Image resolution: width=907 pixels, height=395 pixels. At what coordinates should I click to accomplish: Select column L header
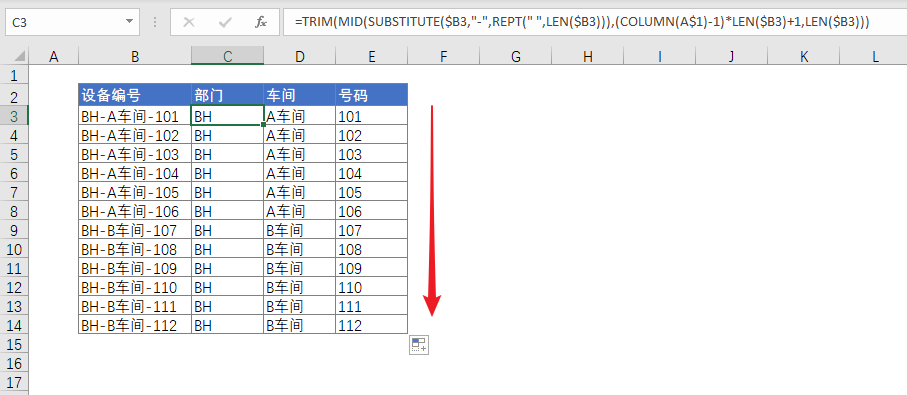coord(873,56)
